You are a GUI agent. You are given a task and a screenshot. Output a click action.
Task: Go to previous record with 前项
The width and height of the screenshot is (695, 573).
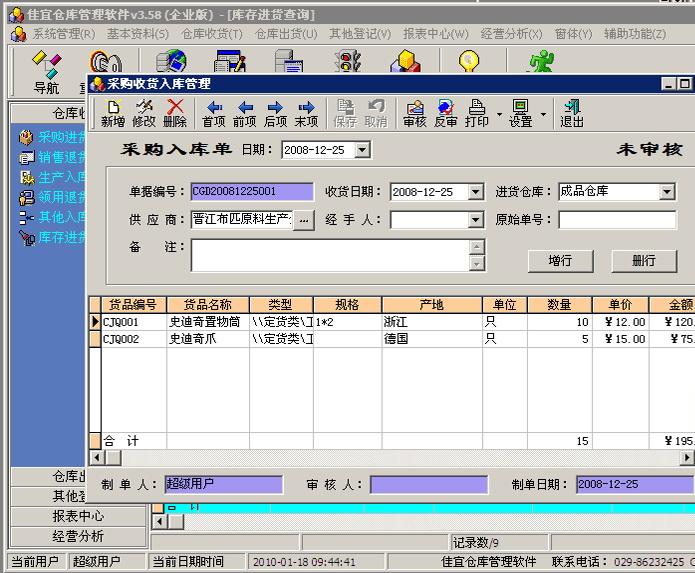tap(245, 113)
